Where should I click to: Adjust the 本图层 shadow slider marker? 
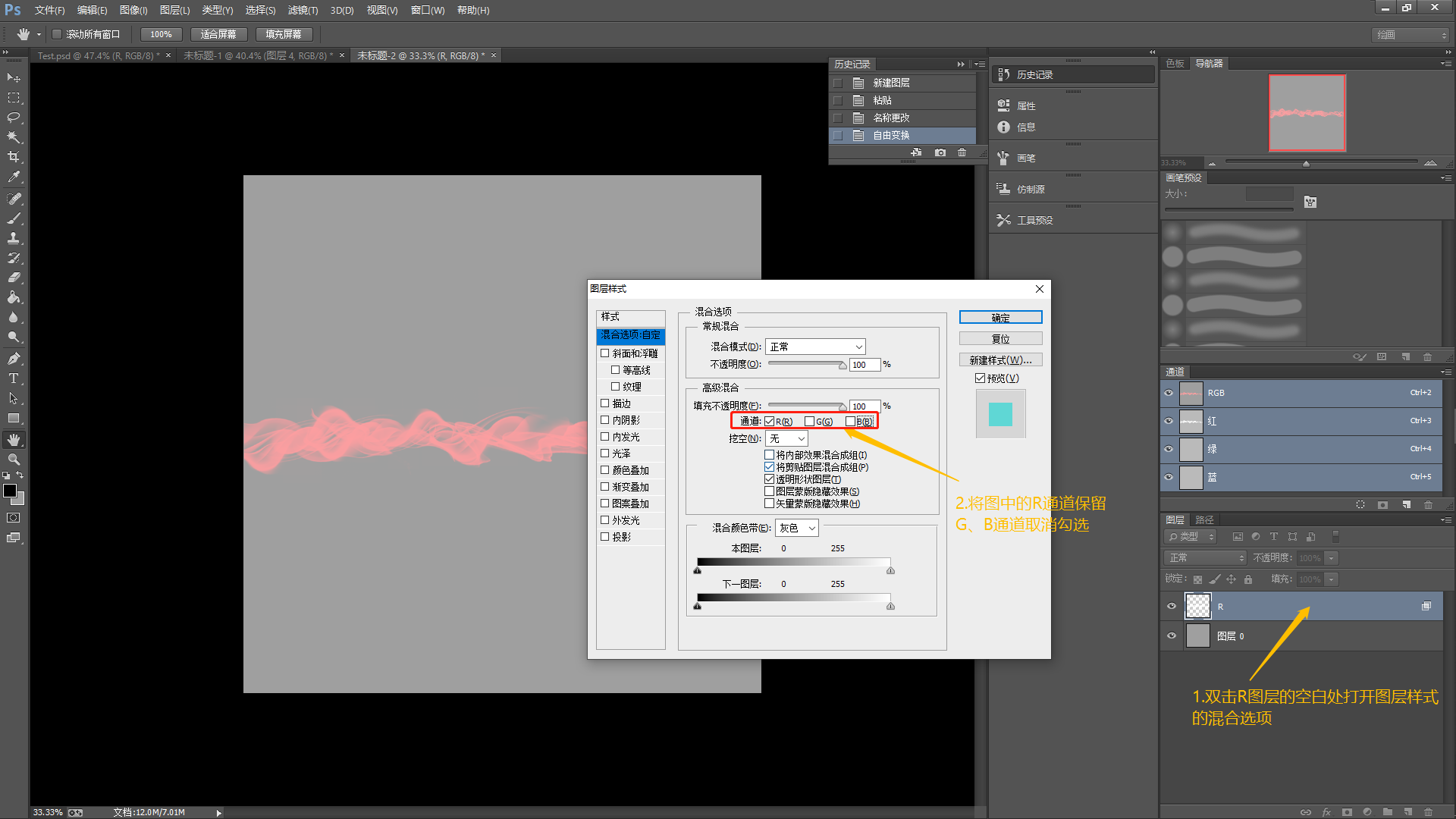[x=698, y=570]
